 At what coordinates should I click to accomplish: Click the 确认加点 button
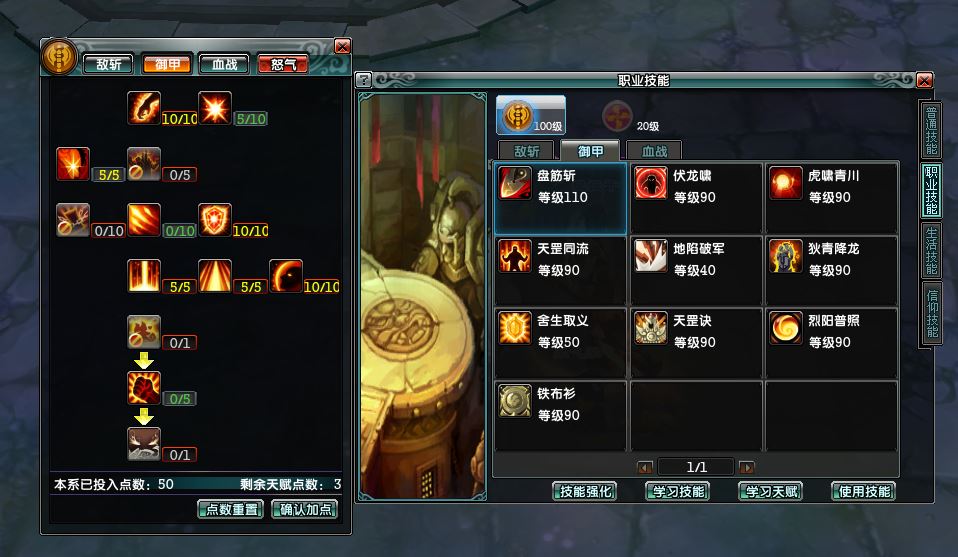click(305, 509)
